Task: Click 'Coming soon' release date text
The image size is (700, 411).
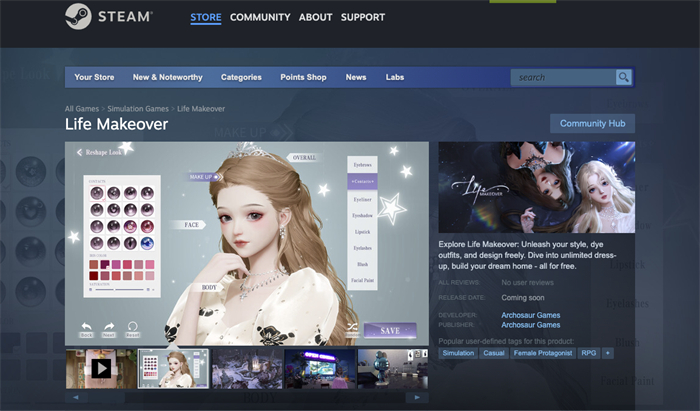Action: coord(522,298)
